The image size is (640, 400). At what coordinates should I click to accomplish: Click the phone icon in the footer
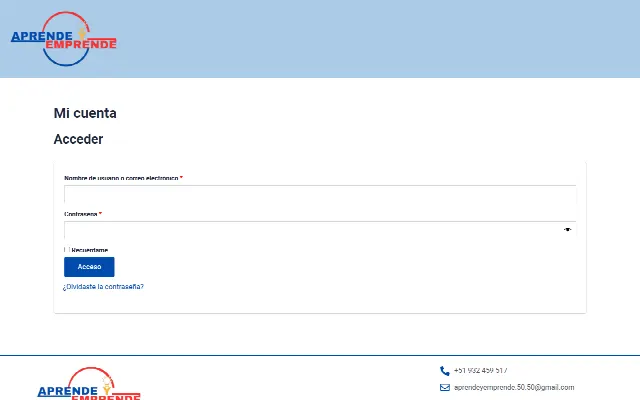click(444, 371)
